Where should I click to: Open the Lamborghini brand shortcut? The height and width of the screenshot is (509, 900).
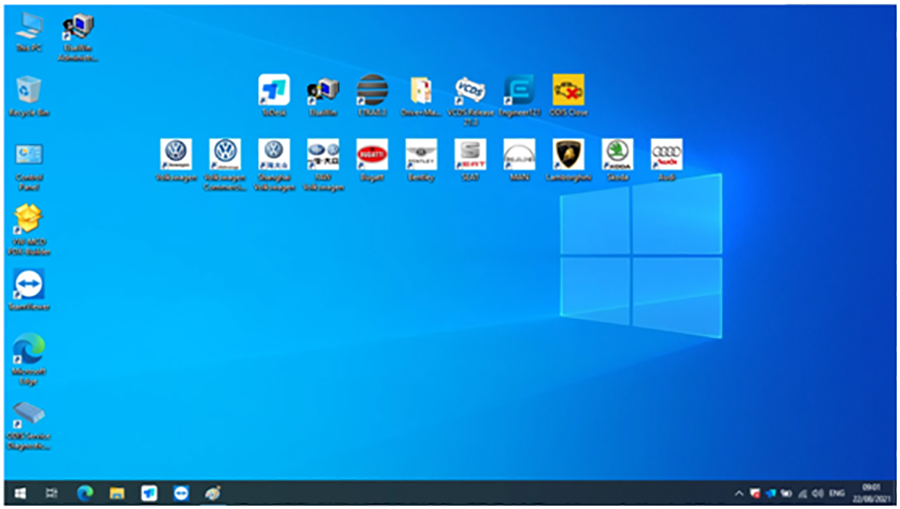click(568, 160)
